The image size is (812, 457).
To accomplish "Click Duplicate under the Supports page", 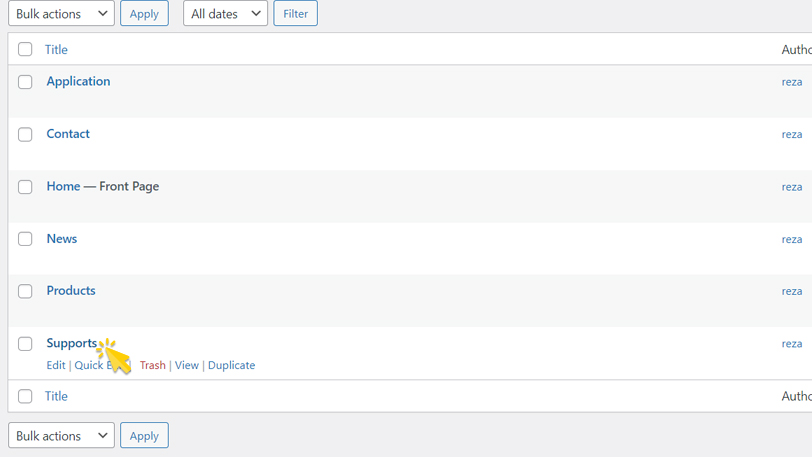I will pos(231,365).
